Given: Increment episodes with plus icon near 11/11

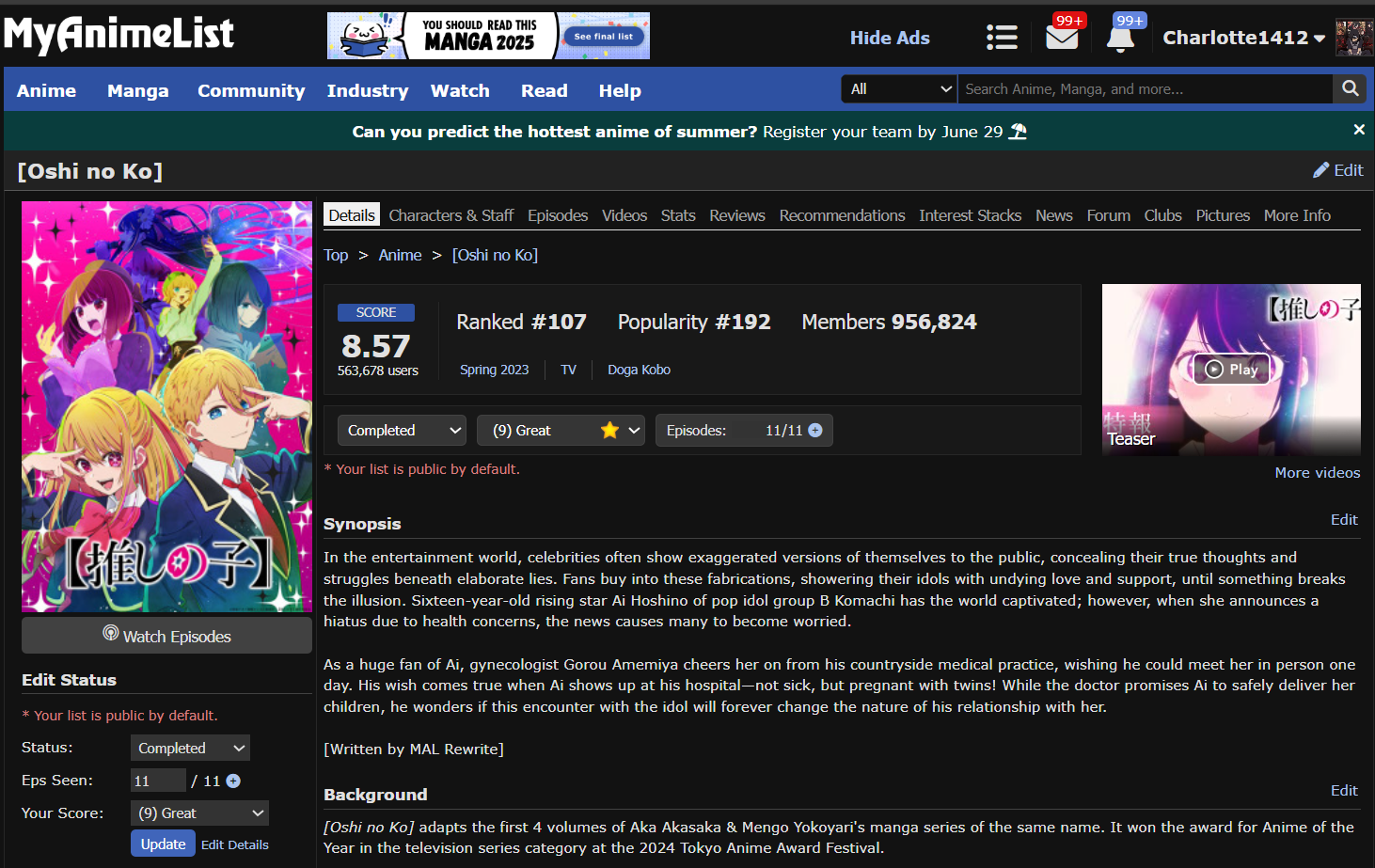Looking at the screenshot, I should (815, 430).
